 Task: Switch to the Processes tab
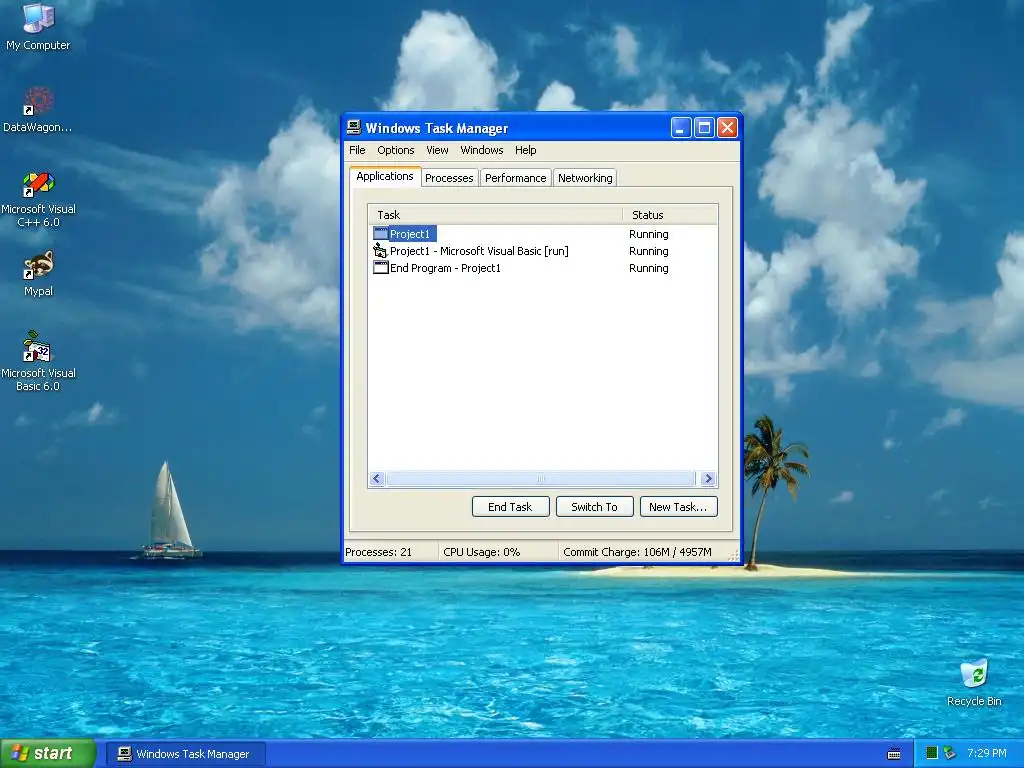449,178
